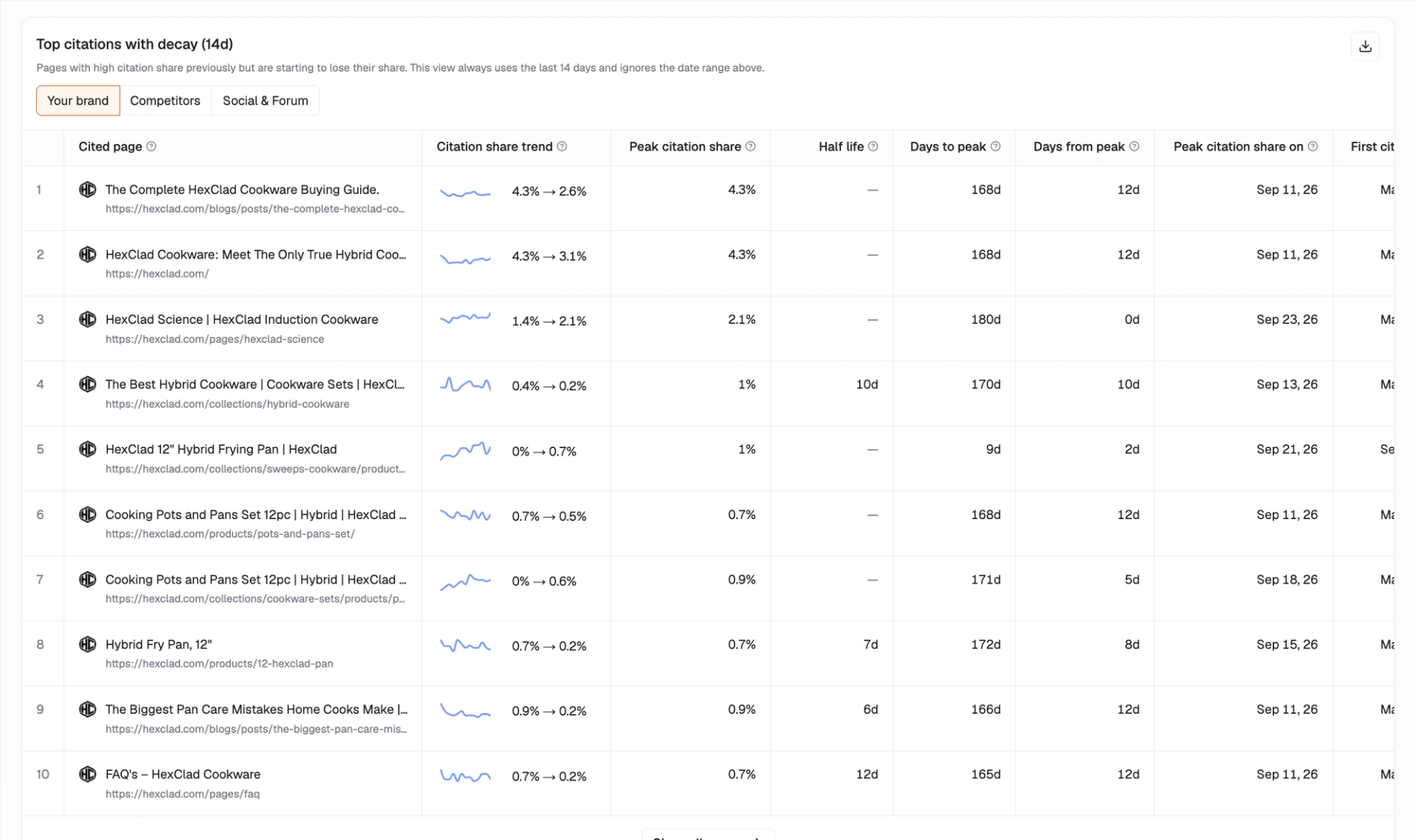Image resolution: width=1416 pixels, height=840 pixels.
Task: Click URL hexclad.com/products/pots-and-pans-set/
Action: pos(230,534)
